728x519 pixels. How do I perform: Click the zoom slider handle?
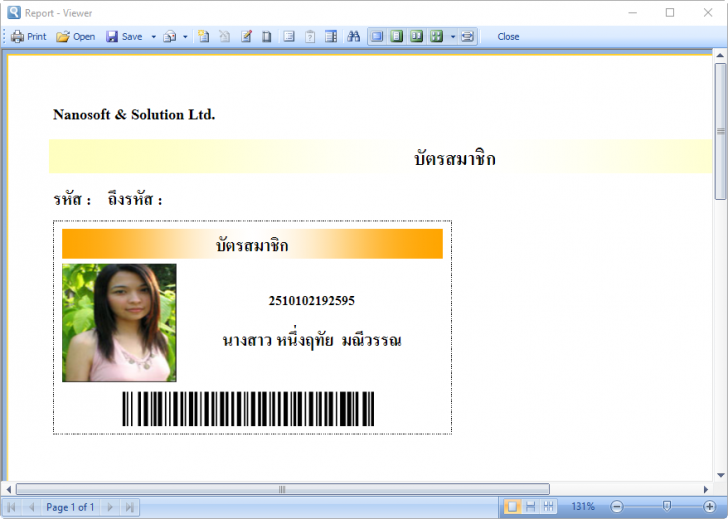click(667, 506)
